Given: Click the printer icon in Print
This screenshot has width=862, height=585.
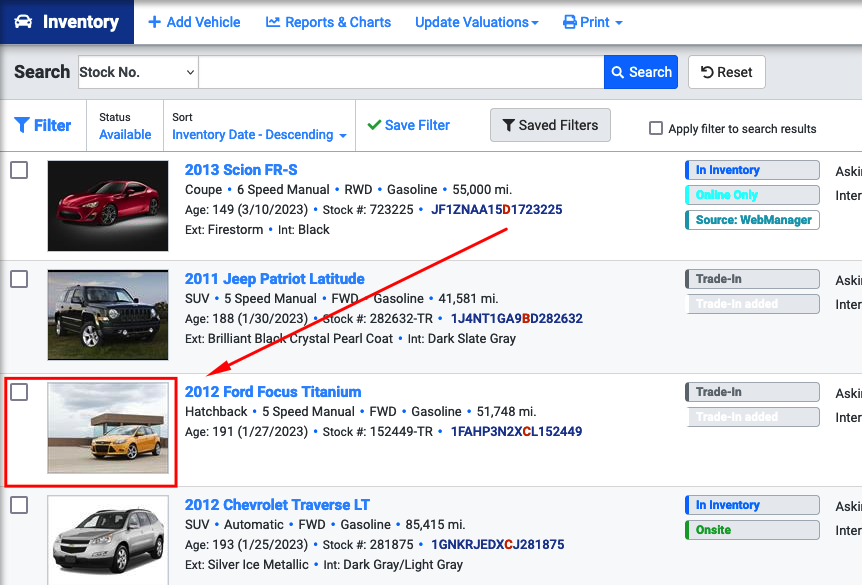Looking at the screenshot, I should tap(570, 23).
